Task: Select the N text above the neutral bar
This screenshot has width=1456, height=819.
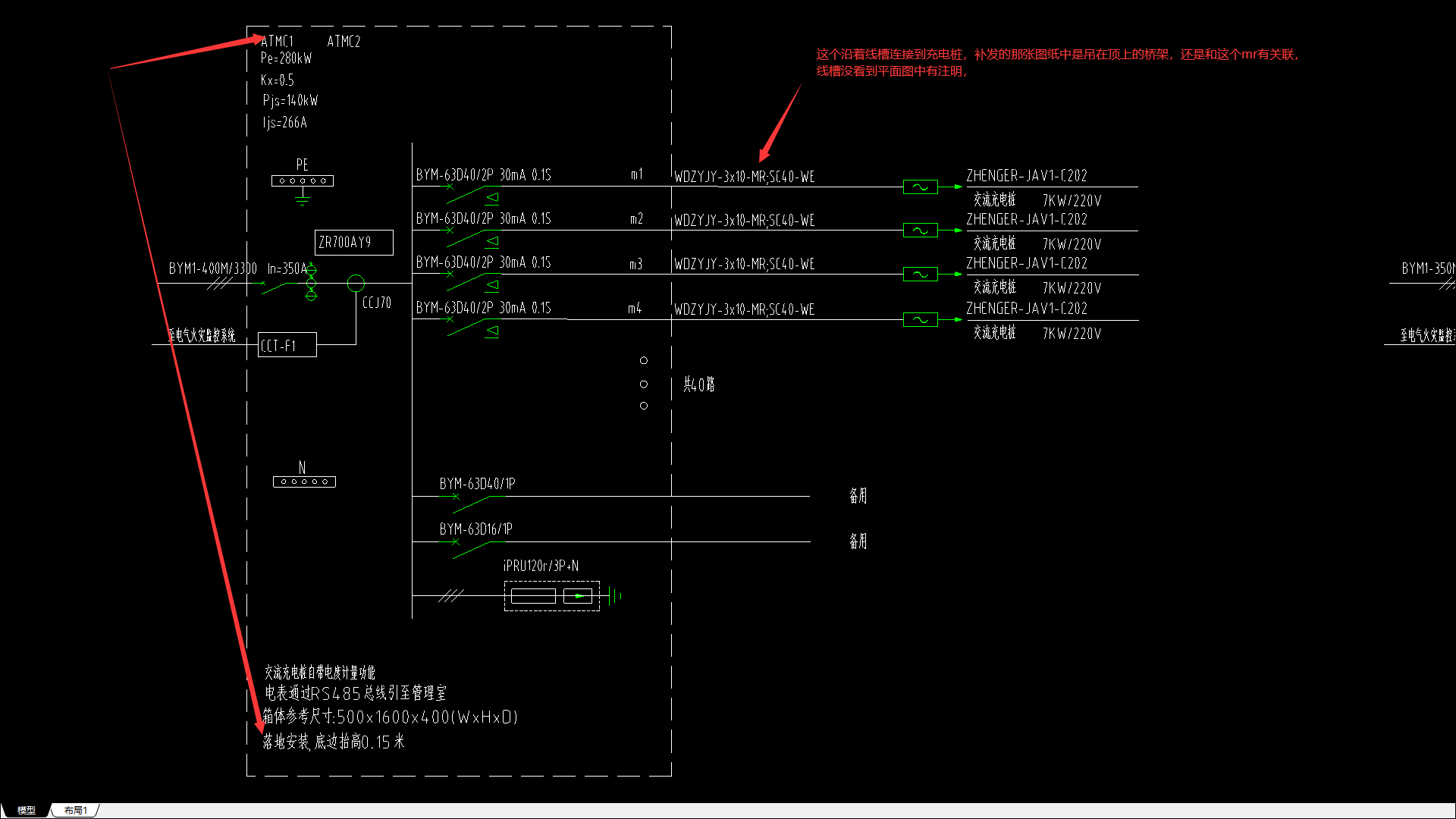Action: pos(302,468)
